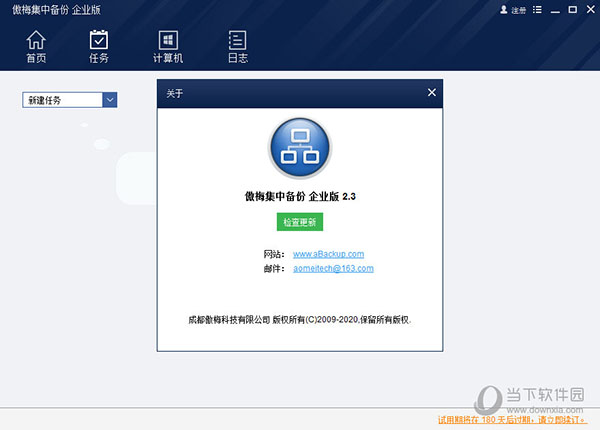Image resolution: width=600 pixels, height=430 pixels.
Task: Click the product version title text
Action: tap(300, 197)
